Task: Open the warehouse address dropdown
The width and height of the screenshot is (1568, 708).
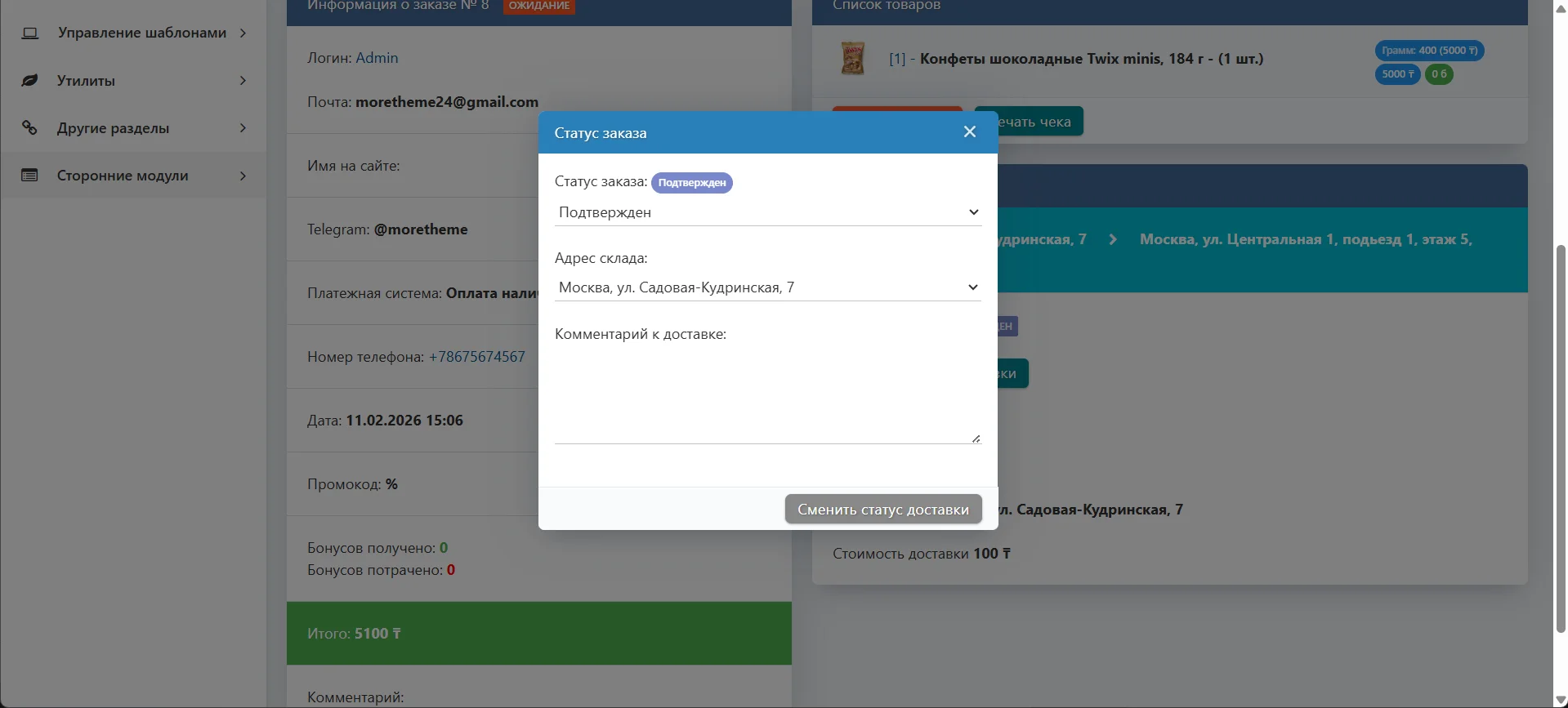Action: point(767,287)
